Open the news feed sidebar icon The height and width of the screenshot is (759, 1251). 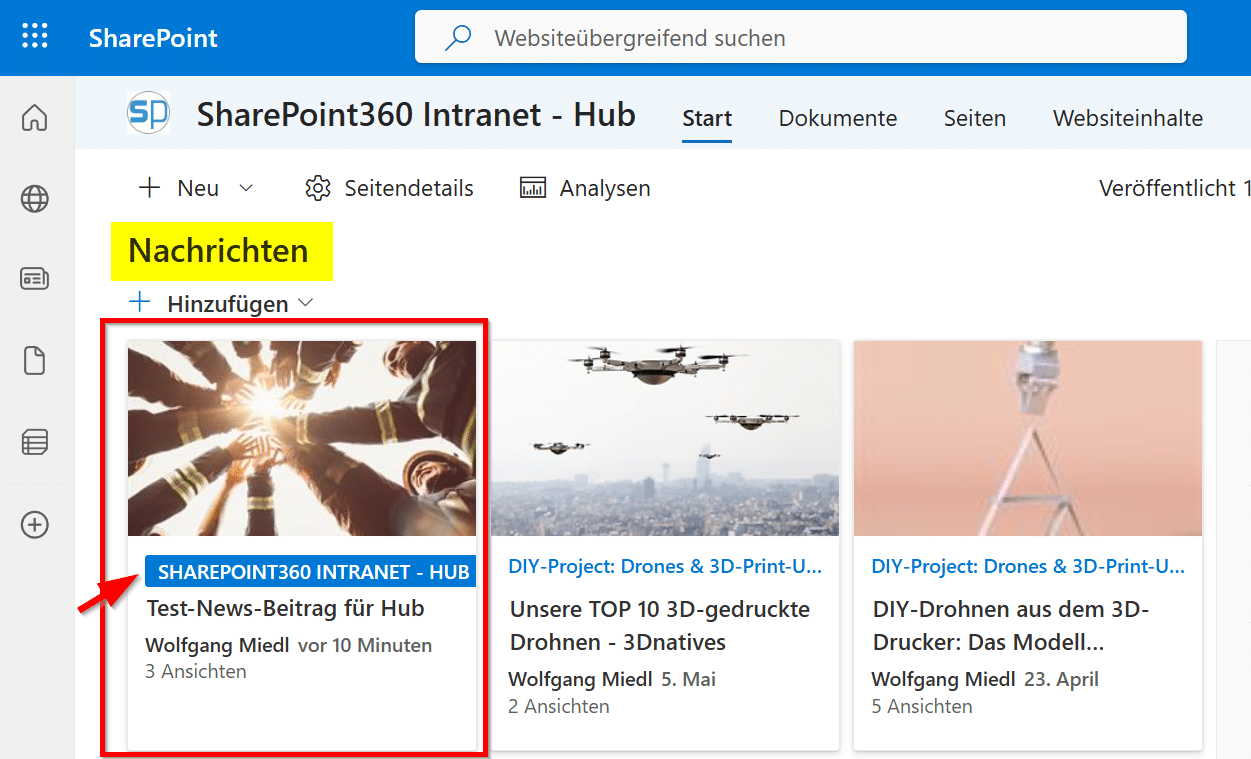(x=34, y=279)
